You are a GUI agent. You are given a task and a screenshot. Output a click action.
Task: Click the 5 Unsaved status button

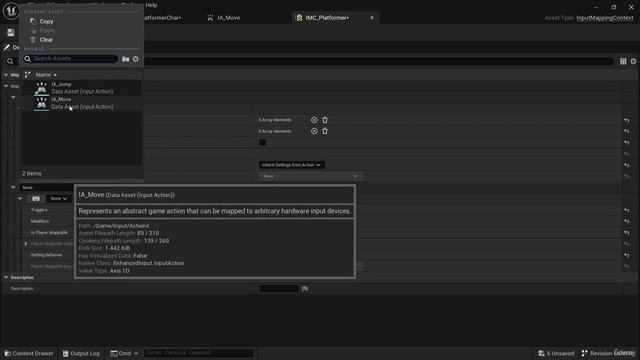(x=556, y=353)
